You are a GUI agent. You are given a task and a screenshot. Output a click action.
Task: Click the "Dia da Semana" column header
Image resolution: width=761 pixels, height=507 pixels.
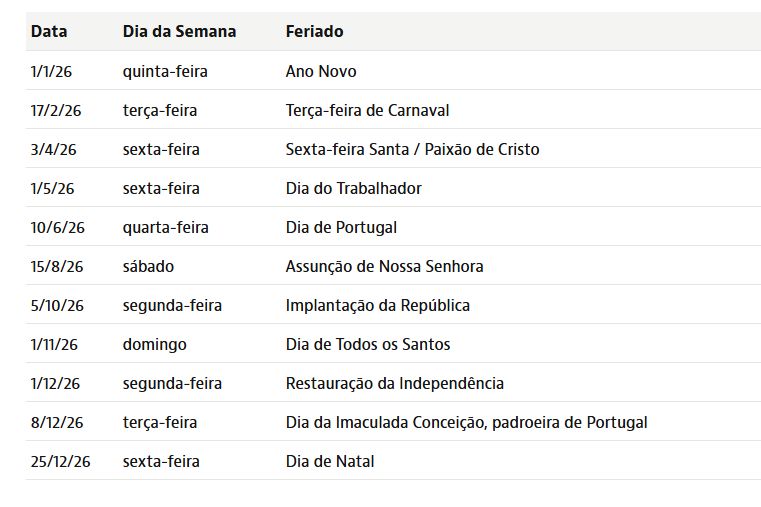[x=179, y=31]
